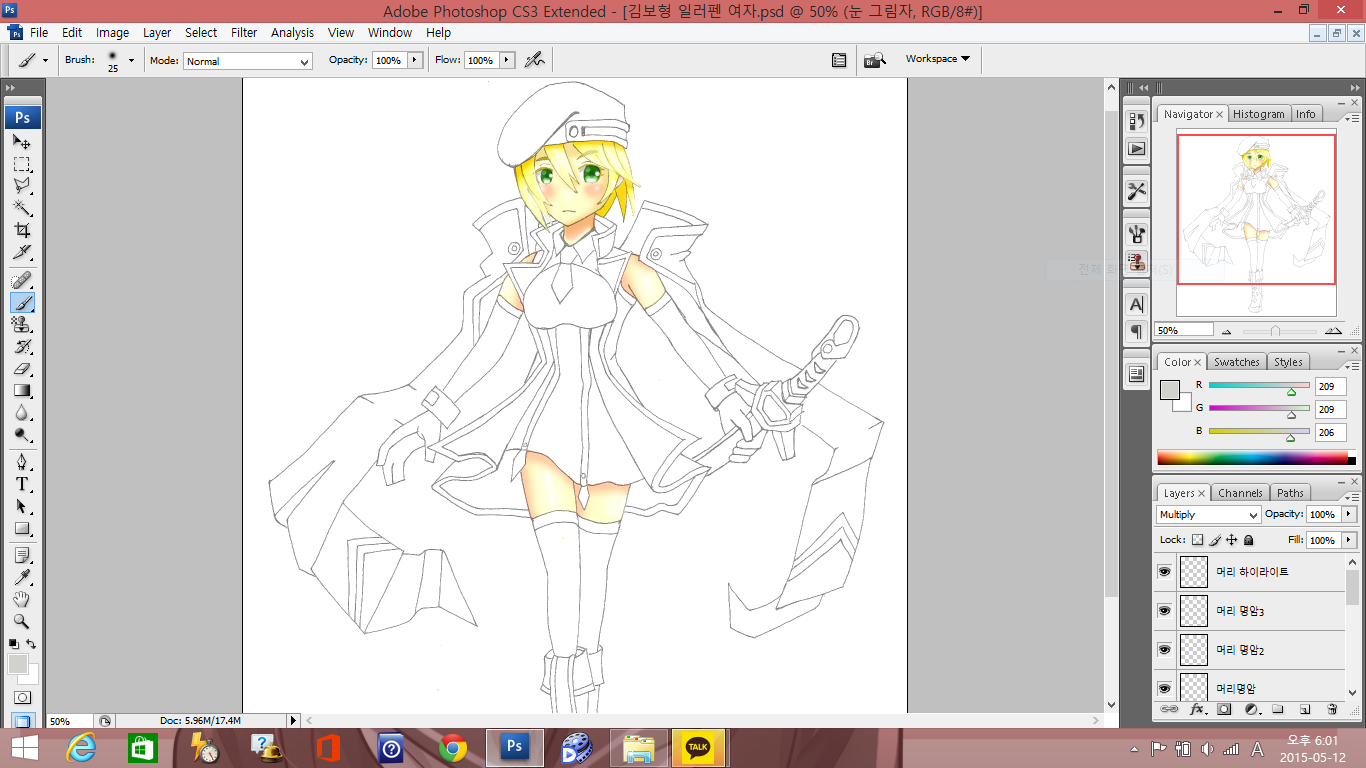Screen dimensions: 1366x768
Task: Create a new layer group
Action: click(1277, 709)
